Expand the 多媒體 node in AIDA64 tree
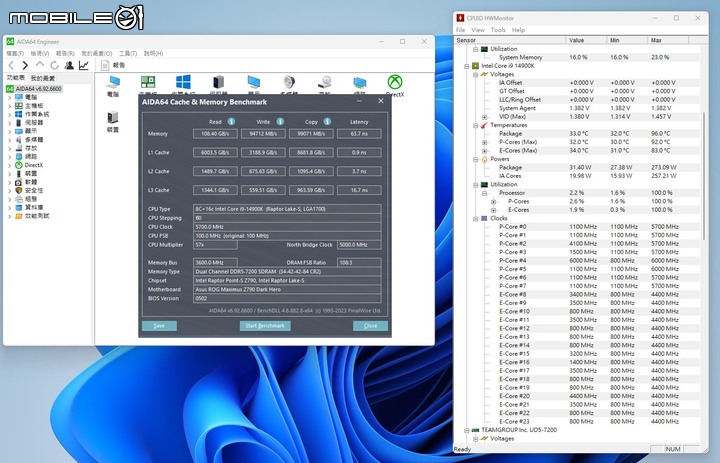 [x=10, y=140]
